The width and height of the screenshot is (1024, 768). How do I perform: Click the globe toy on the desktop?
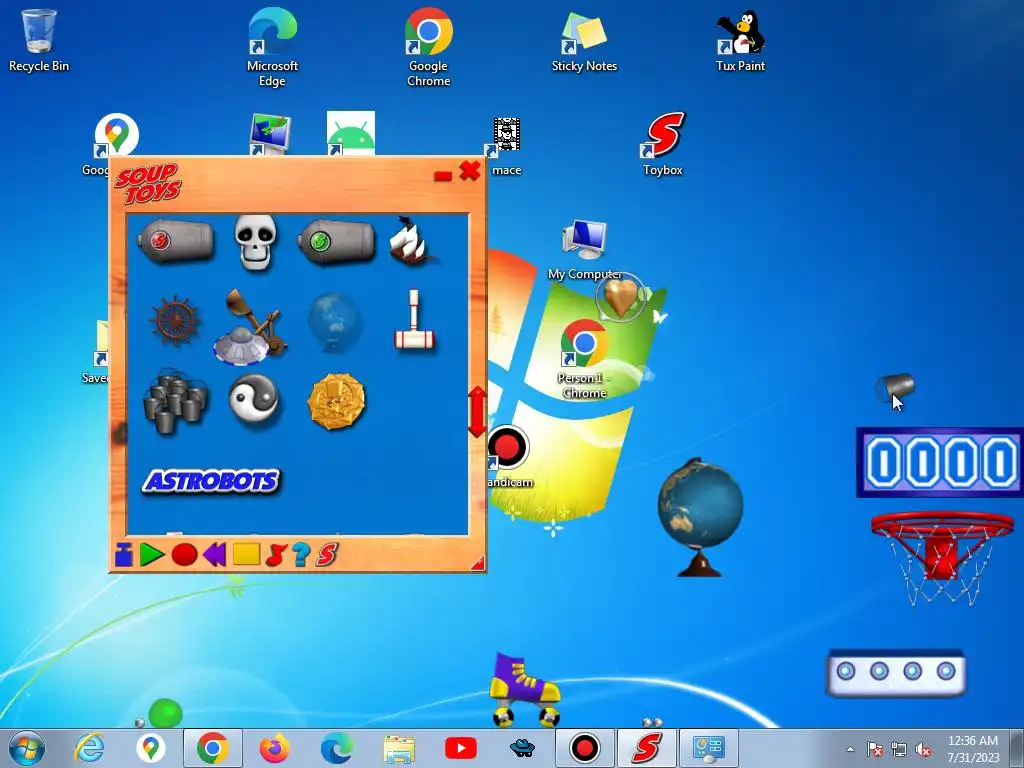pos(700,517)
